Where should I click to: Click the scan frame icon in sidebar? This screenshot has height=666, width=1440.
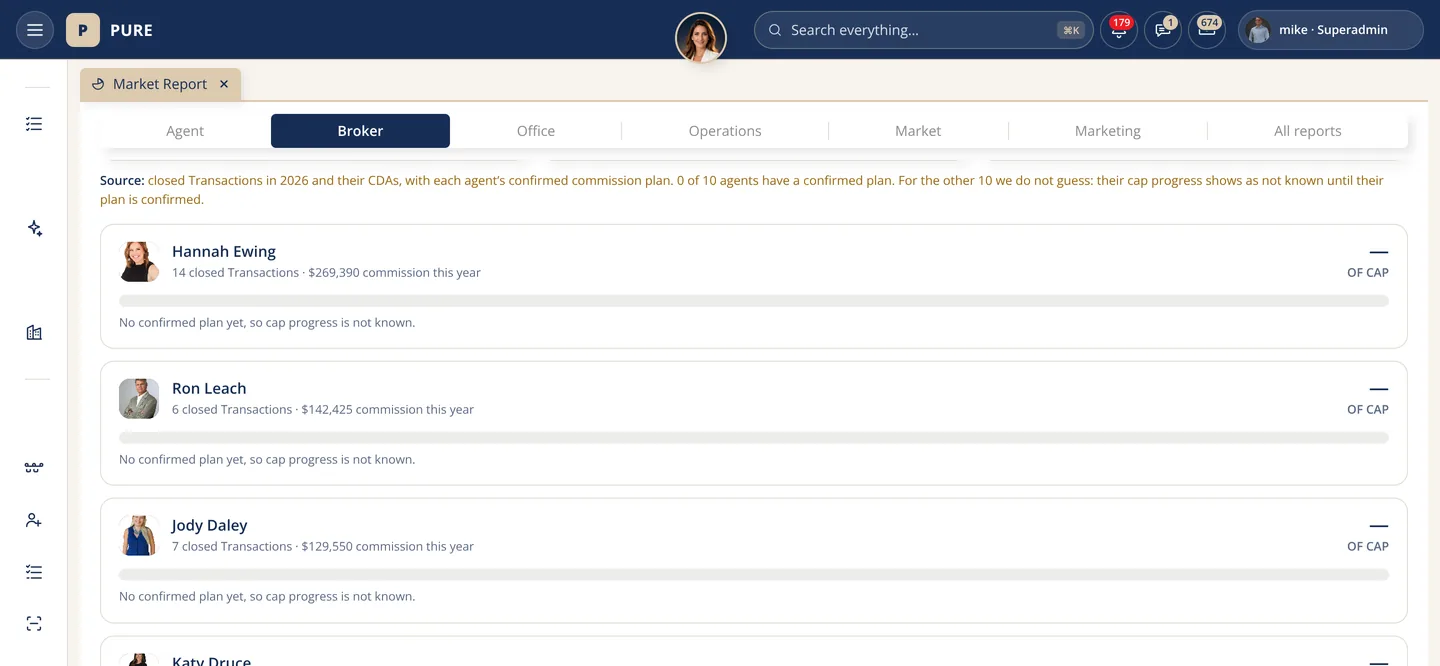pyautogui.click(x=34, y=624)
